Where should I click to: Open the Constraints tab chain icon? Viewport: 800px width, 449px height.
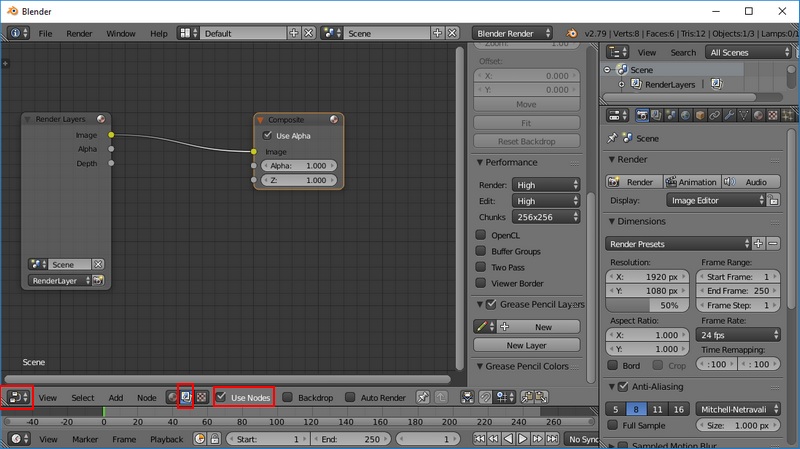[715, 116]
